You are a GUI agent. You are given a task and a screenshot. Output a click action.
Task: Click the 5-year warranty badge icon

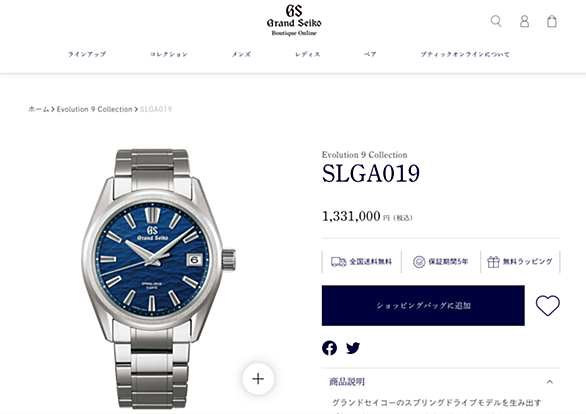419,262
